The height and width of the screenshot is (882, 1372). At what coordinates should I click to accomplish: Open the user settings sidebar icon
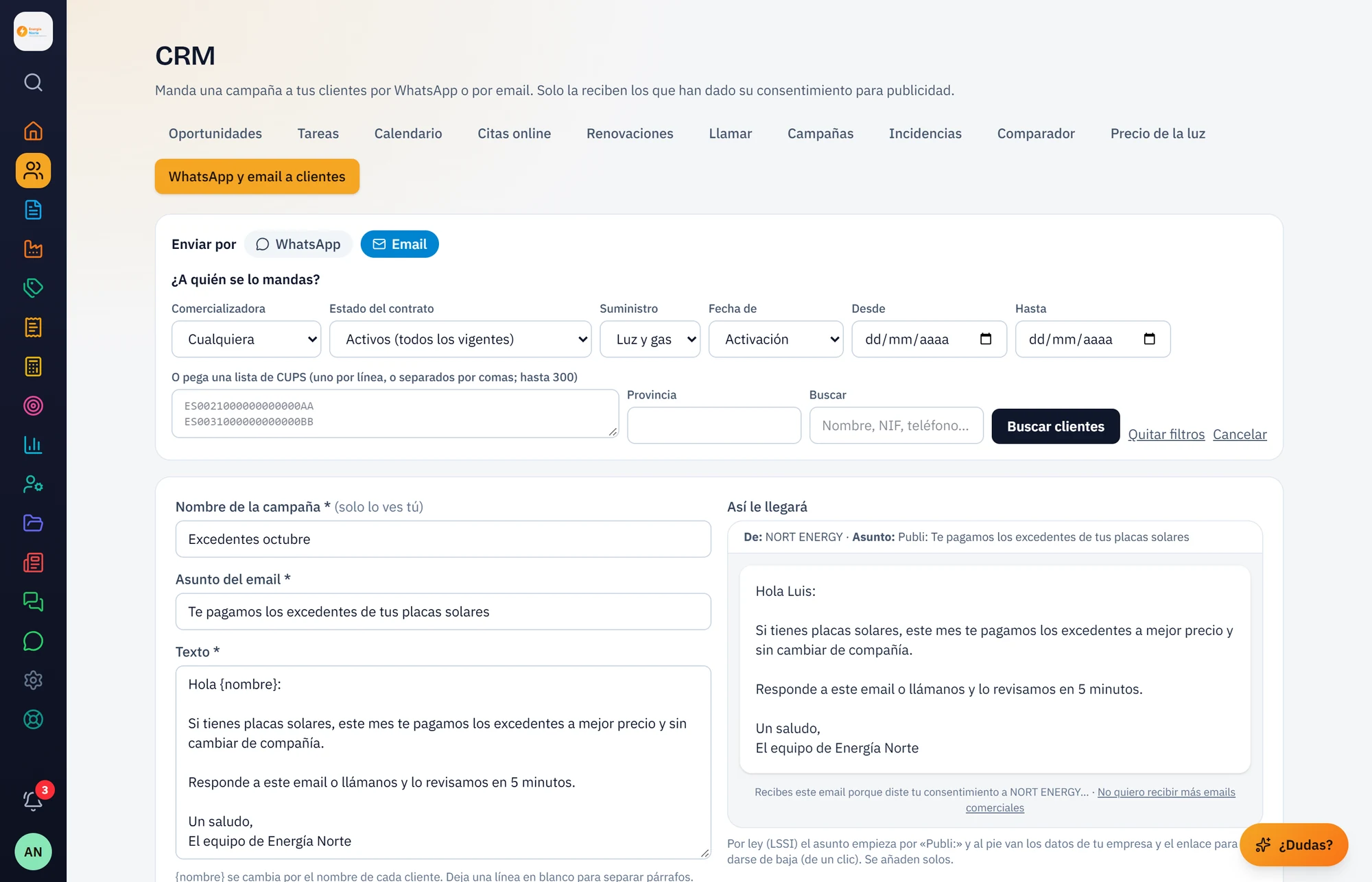[33, 484]
